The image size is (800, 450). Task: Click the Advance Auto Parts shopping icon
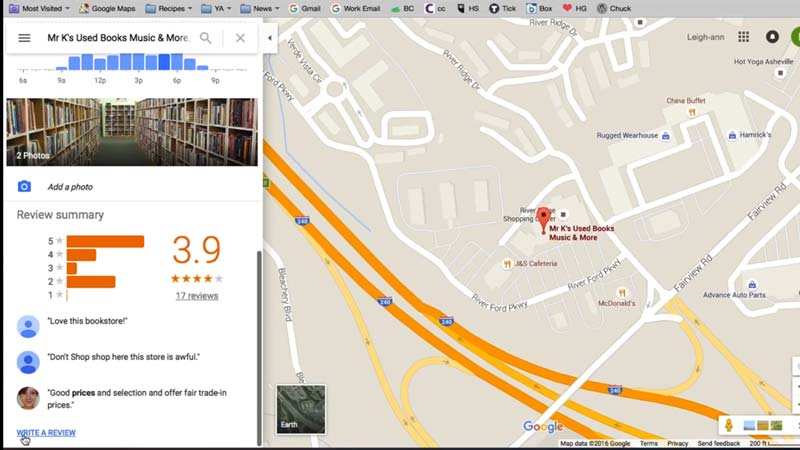tap(752, 284)
